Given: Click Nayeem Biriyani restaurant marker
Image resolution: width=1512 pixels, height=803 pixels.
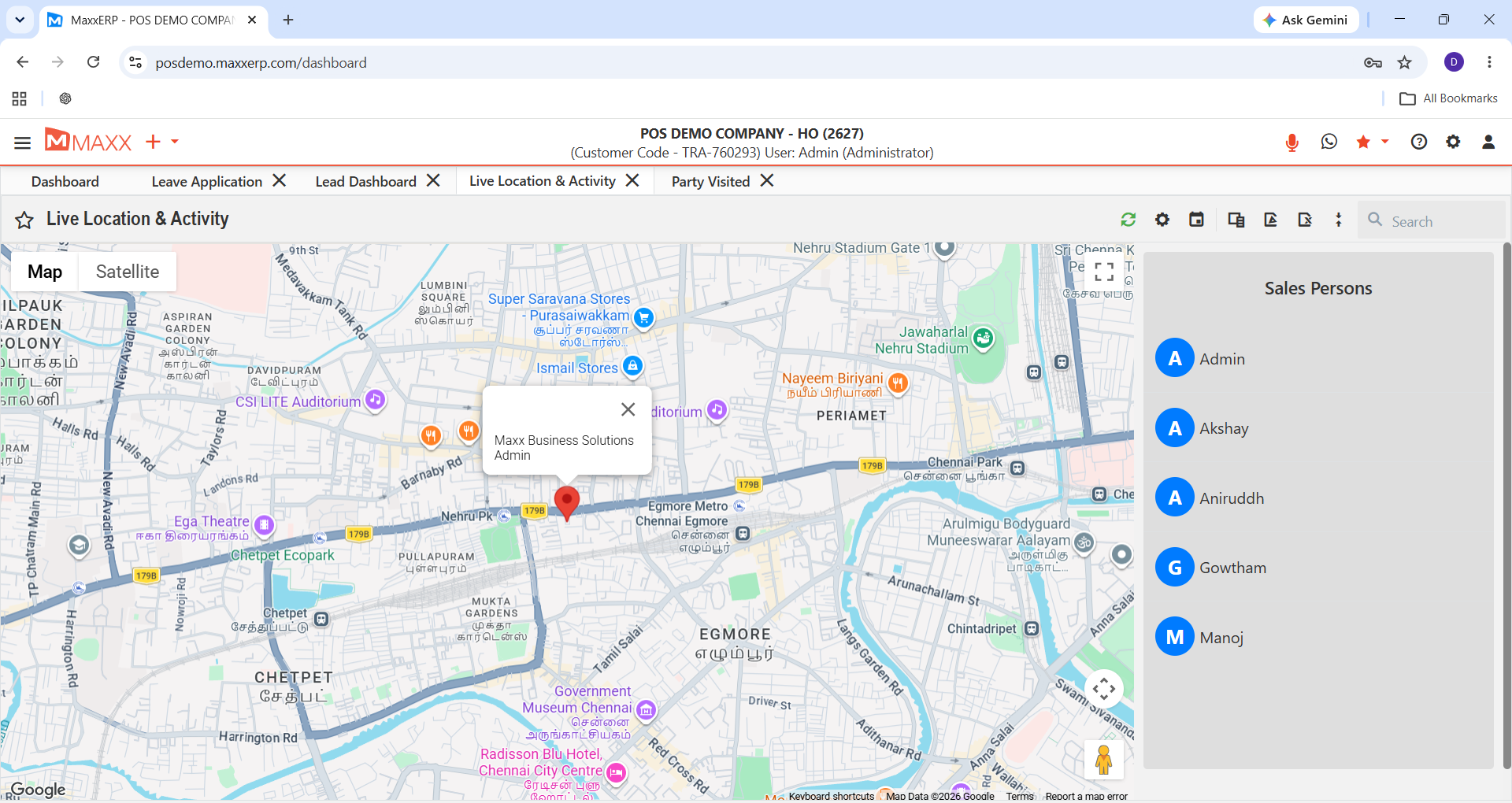Looking at the screenshot, I should [898, 383].
